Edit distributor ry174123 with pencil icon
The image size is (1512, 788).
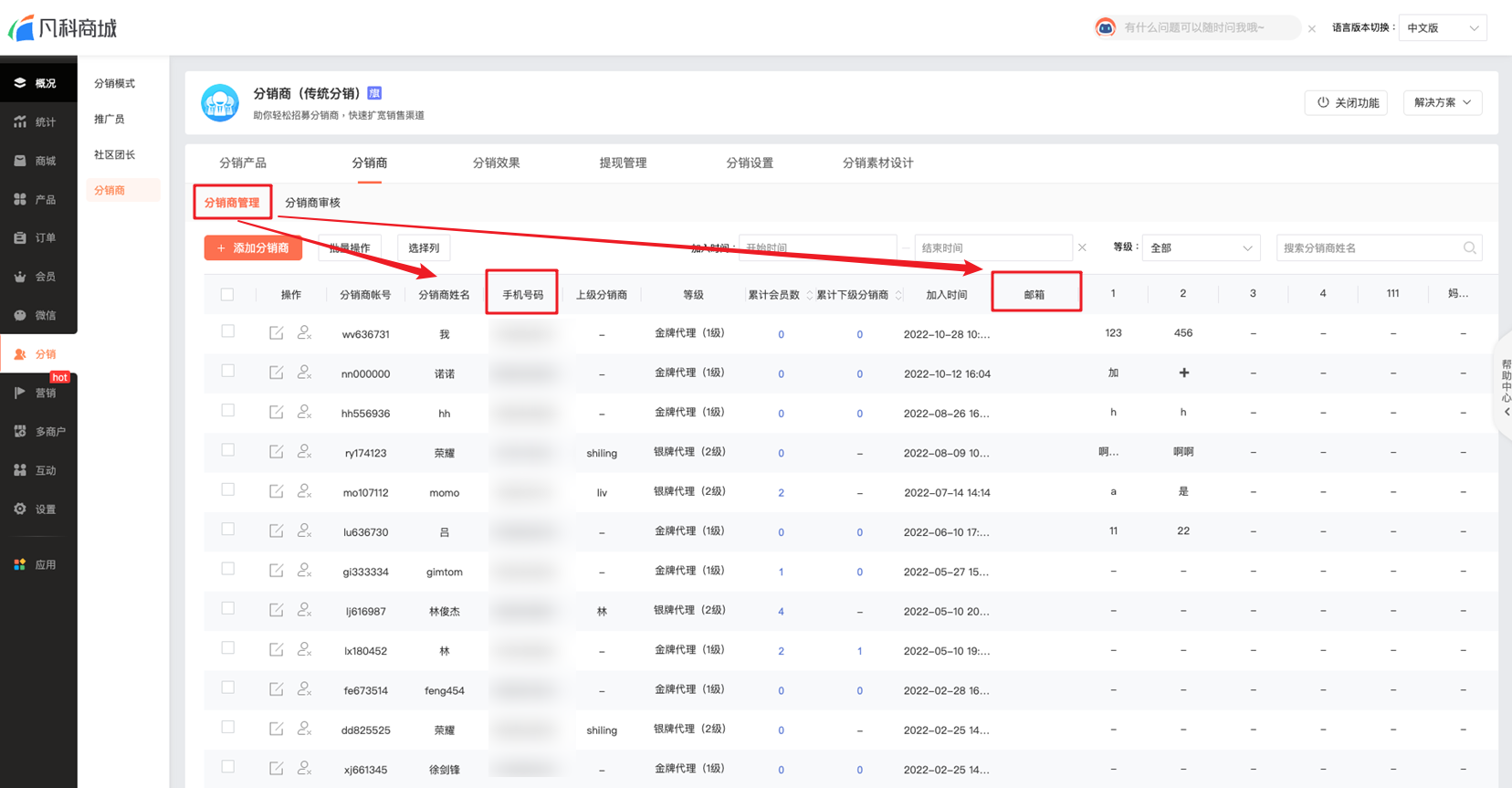(276, 452)
